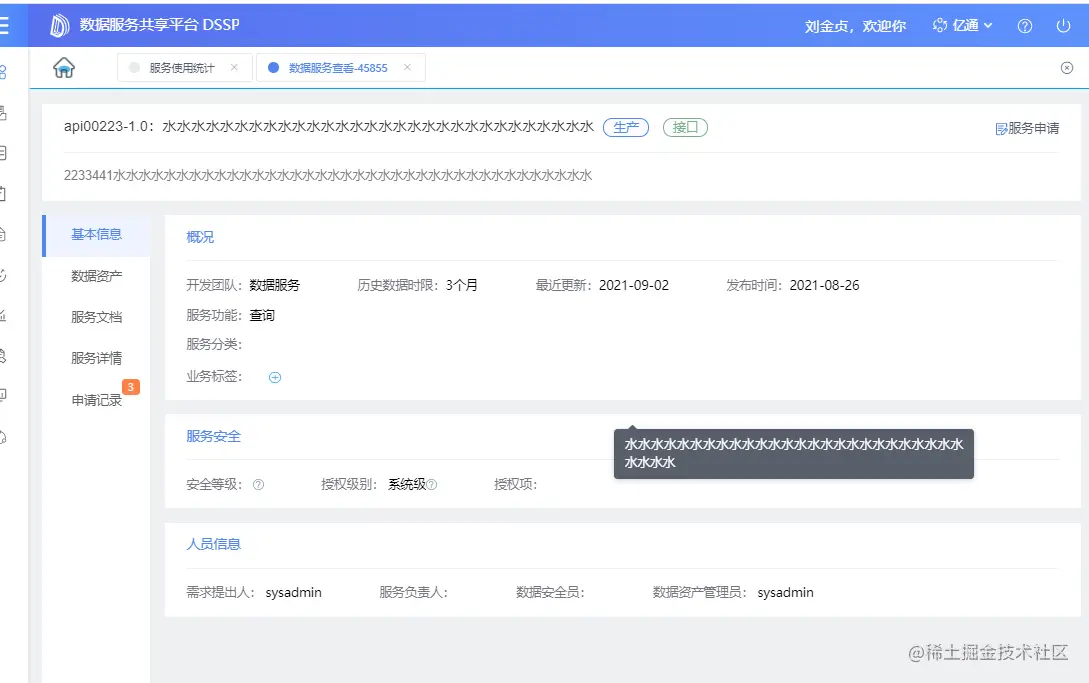
Task: Click the 服务功能 value 查询
Action: tap(262, 315)
